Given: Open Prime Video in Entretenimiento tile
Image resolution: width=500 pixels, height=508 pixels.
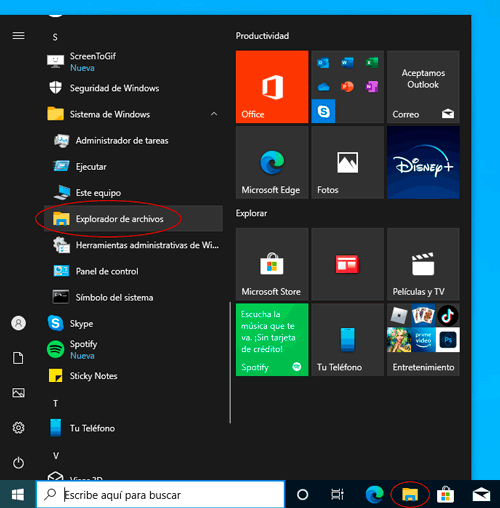Looking at the screenshot, I should coord(423,340).
